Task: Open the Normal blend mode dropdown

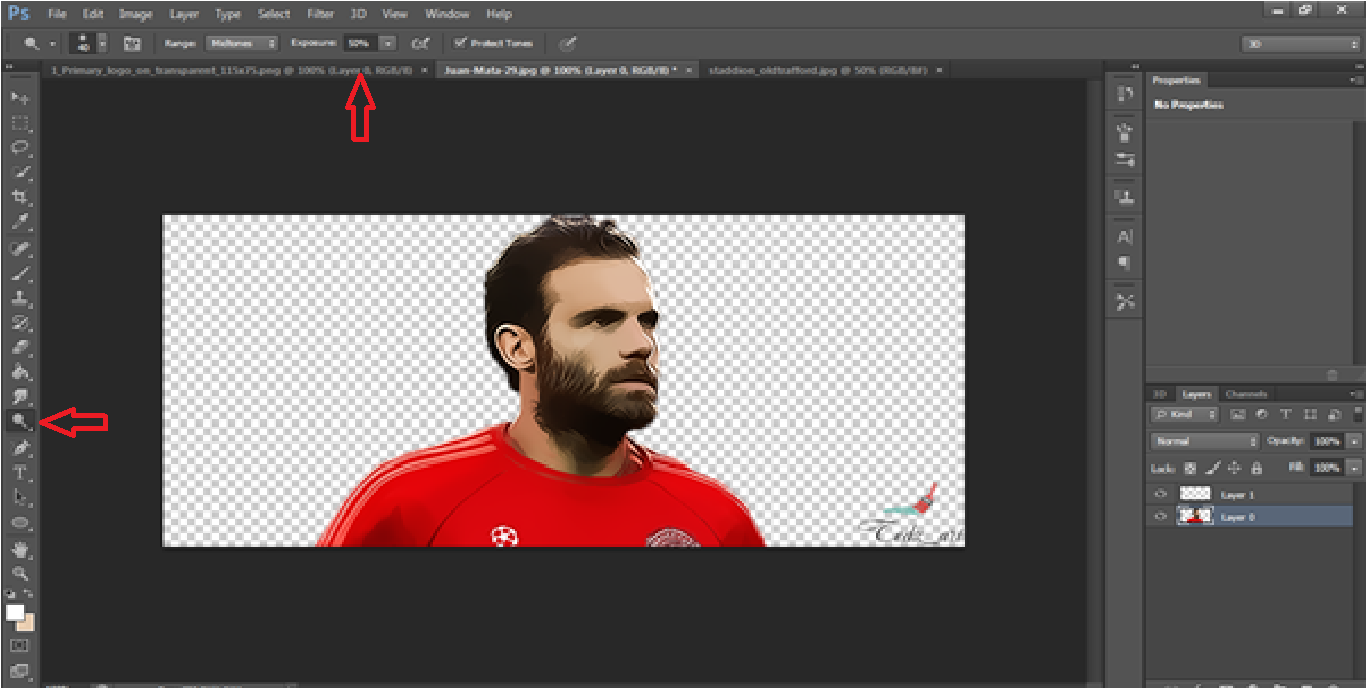Action: pyautogui.click(x=1204, y=441)
